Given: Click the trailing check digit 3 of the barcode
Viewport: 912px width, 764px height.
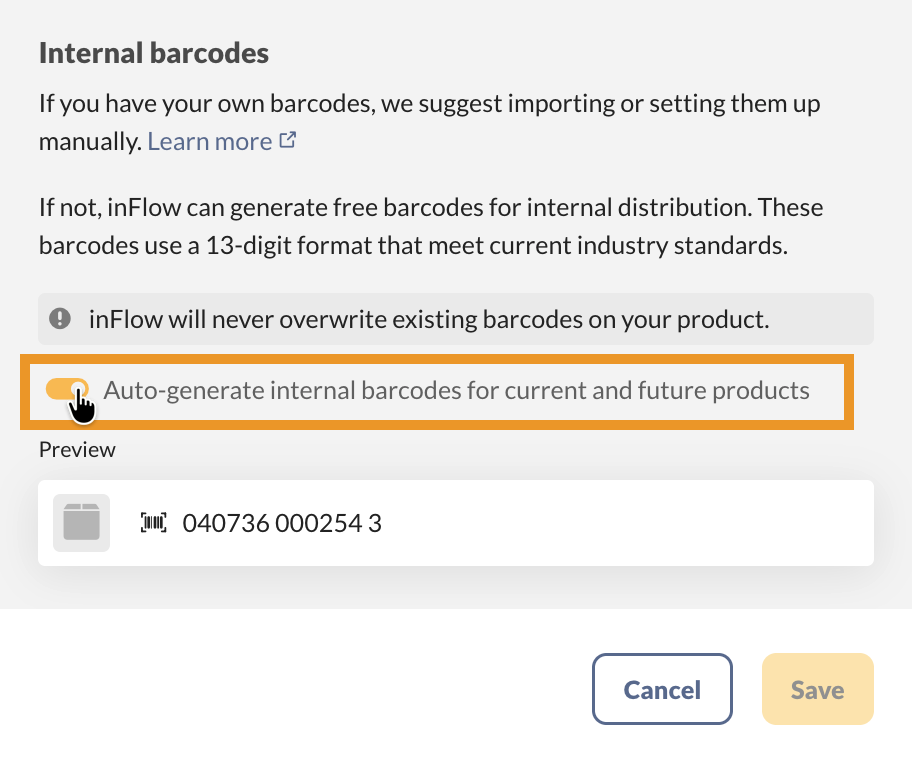Looking at the screenshot, I should 375,522.
